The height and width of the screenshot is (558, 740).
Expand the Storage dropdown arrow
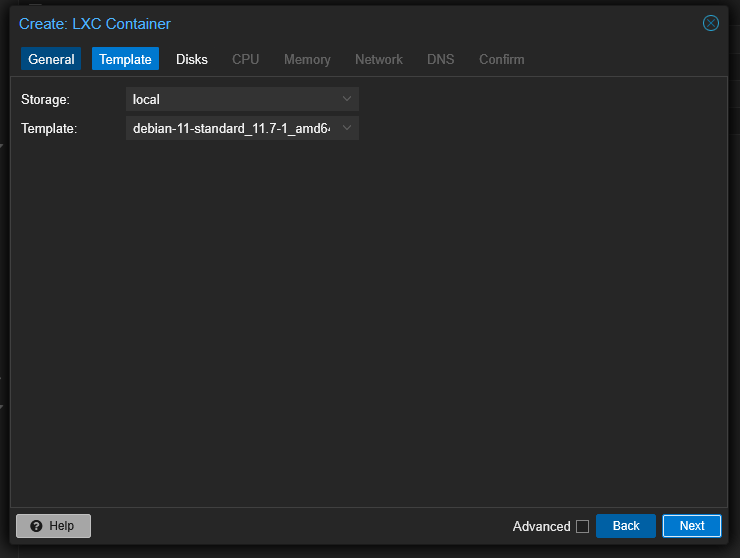(347, 99)
